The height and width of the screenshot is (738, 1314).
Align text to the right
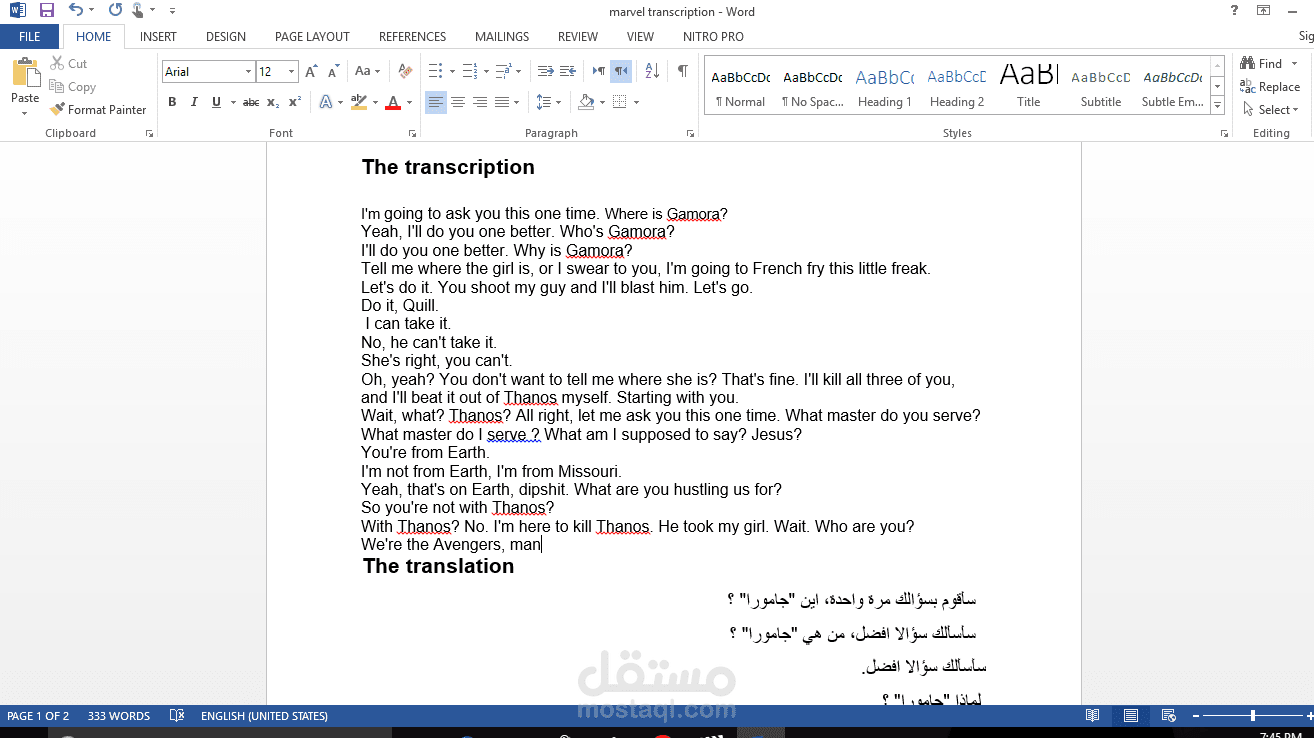(480, 102)
